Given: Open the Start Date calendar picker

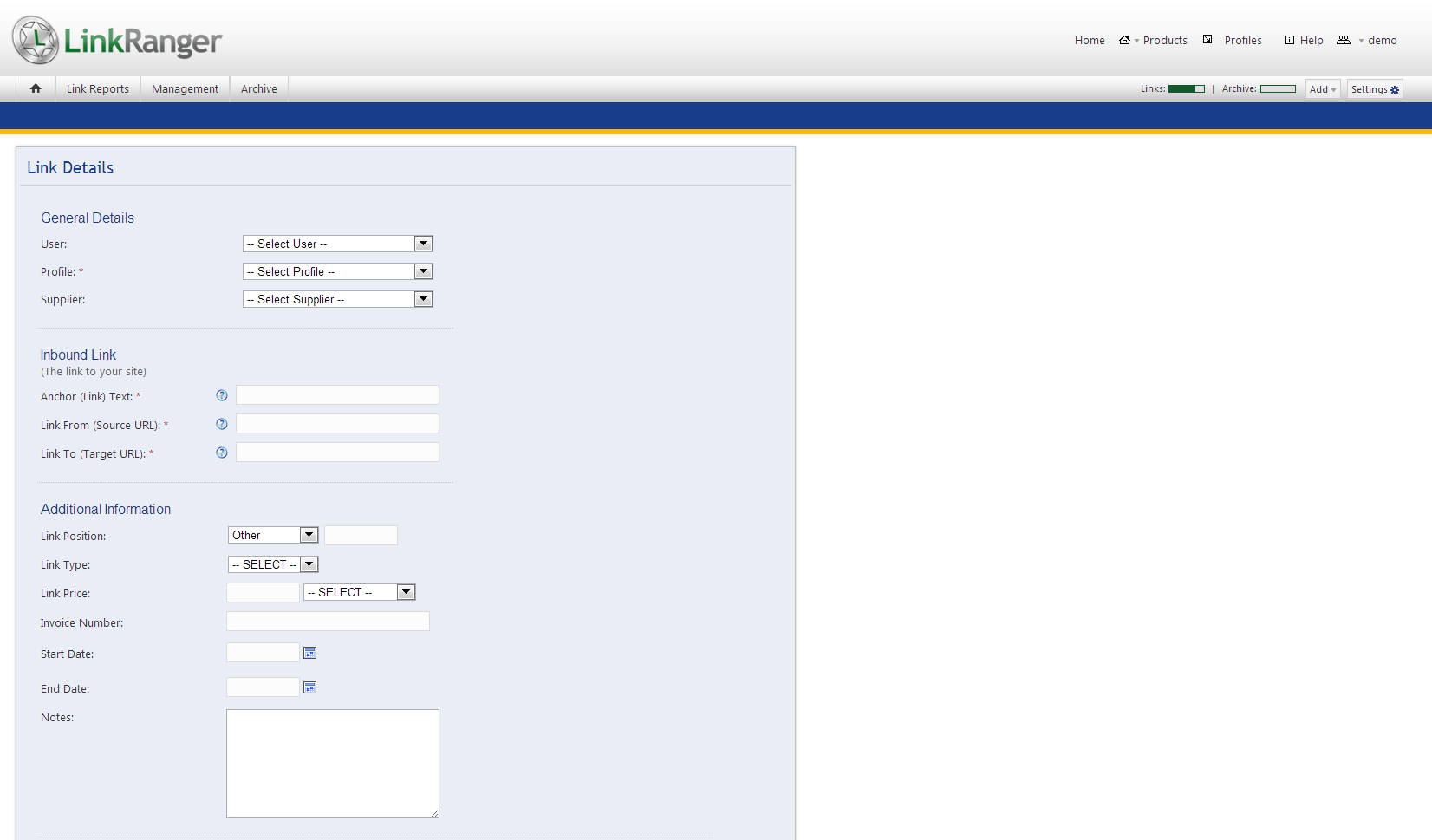Looking at the screenshot, I should tap(309, 653).
